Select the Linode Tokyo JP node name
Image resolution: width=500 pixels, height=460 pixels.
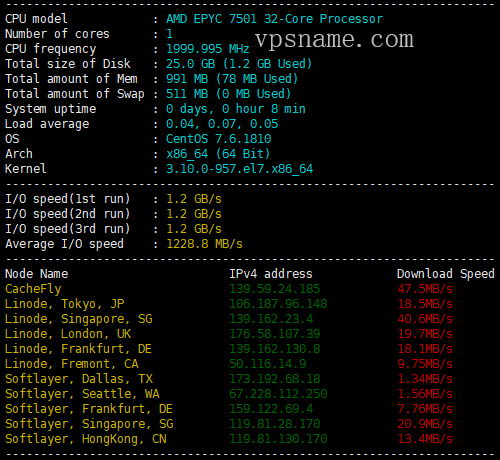65,304
